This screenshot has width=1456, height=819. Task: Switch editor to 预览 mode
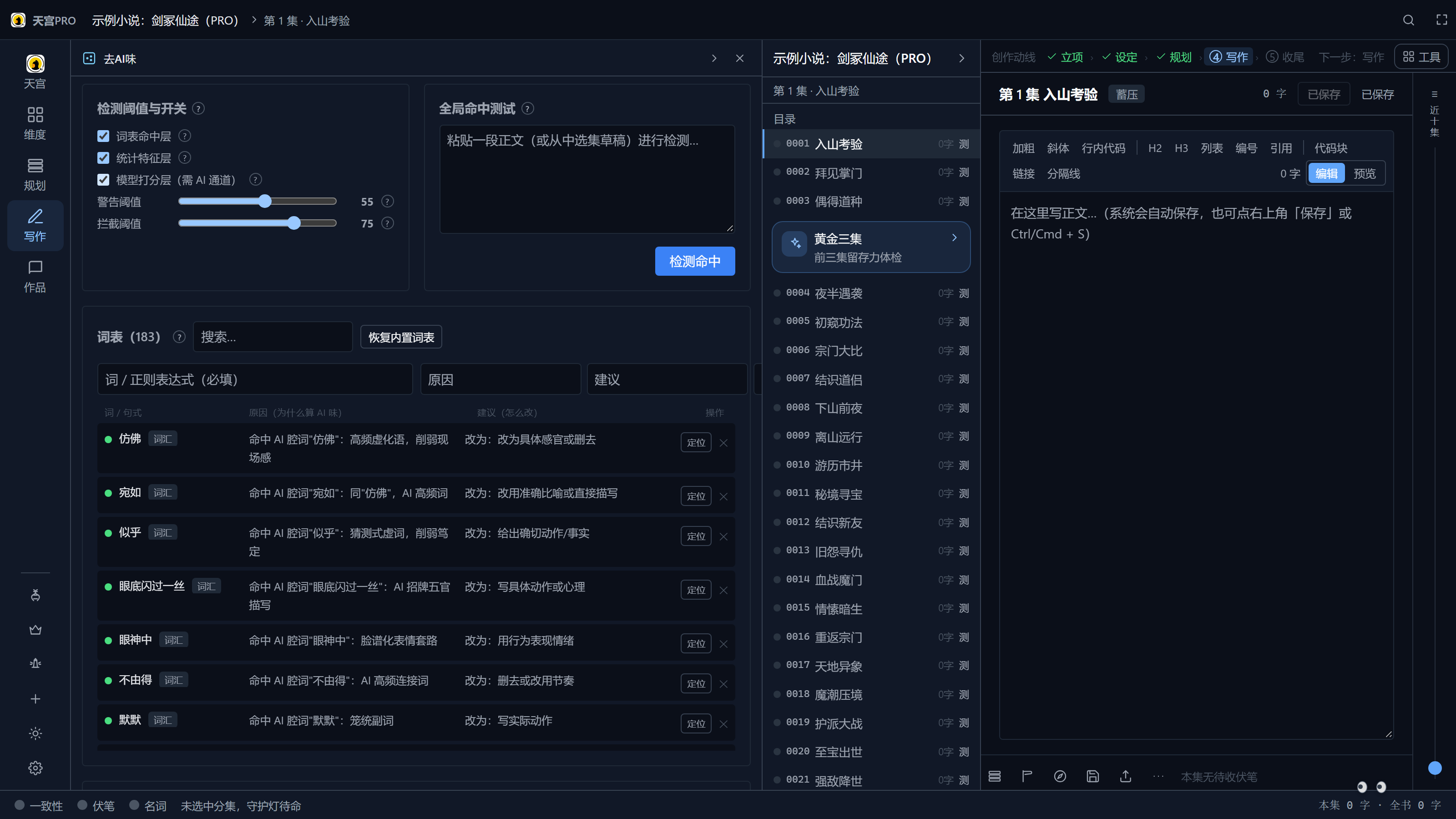pyautogui.click(x=1364, y=173)
